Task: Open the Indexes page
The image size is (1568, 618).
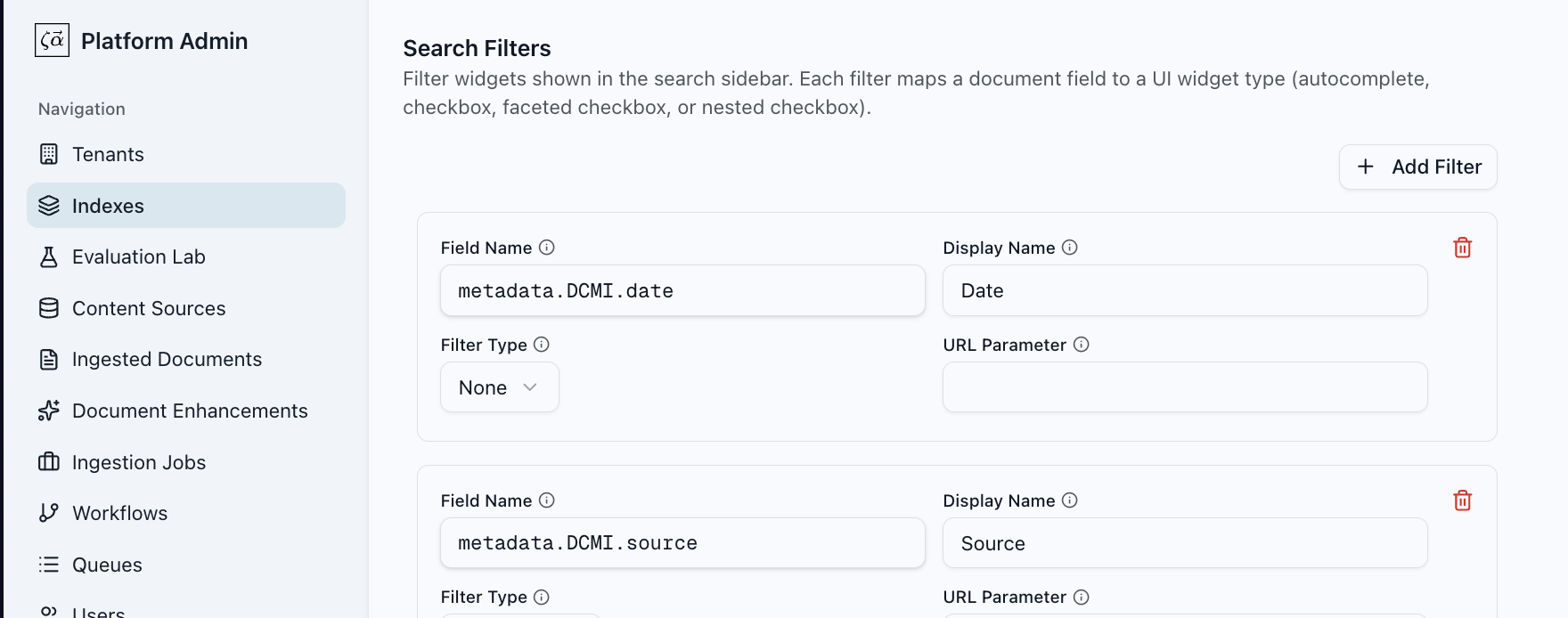Action: pyautogui.click(x=186, y=206)
